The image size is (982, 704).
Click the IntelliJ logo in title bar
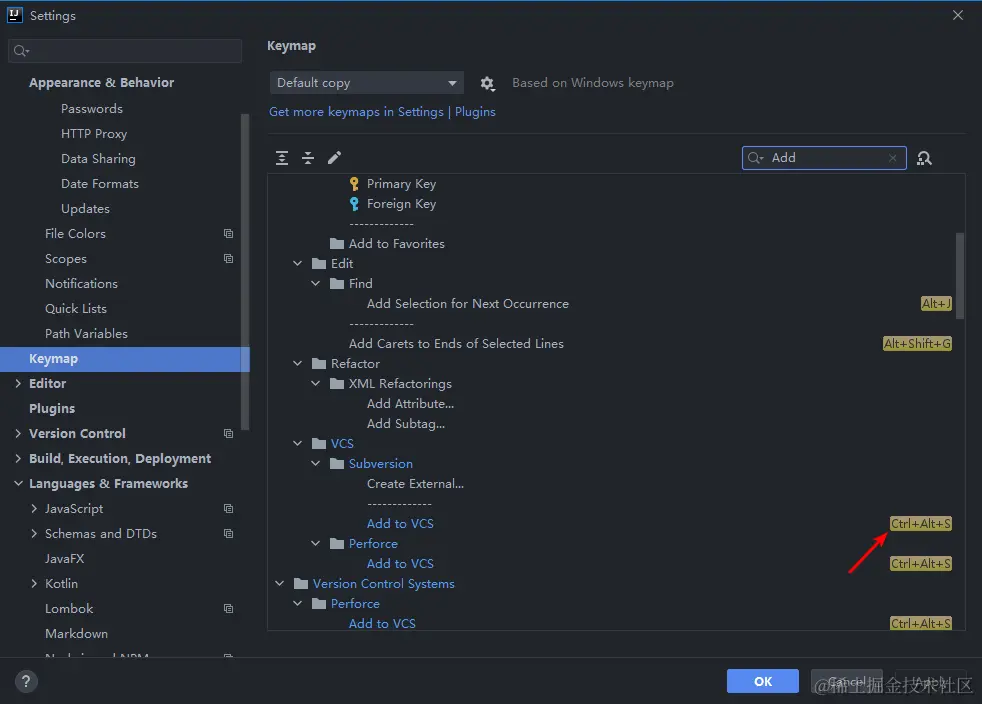[14, 15]
